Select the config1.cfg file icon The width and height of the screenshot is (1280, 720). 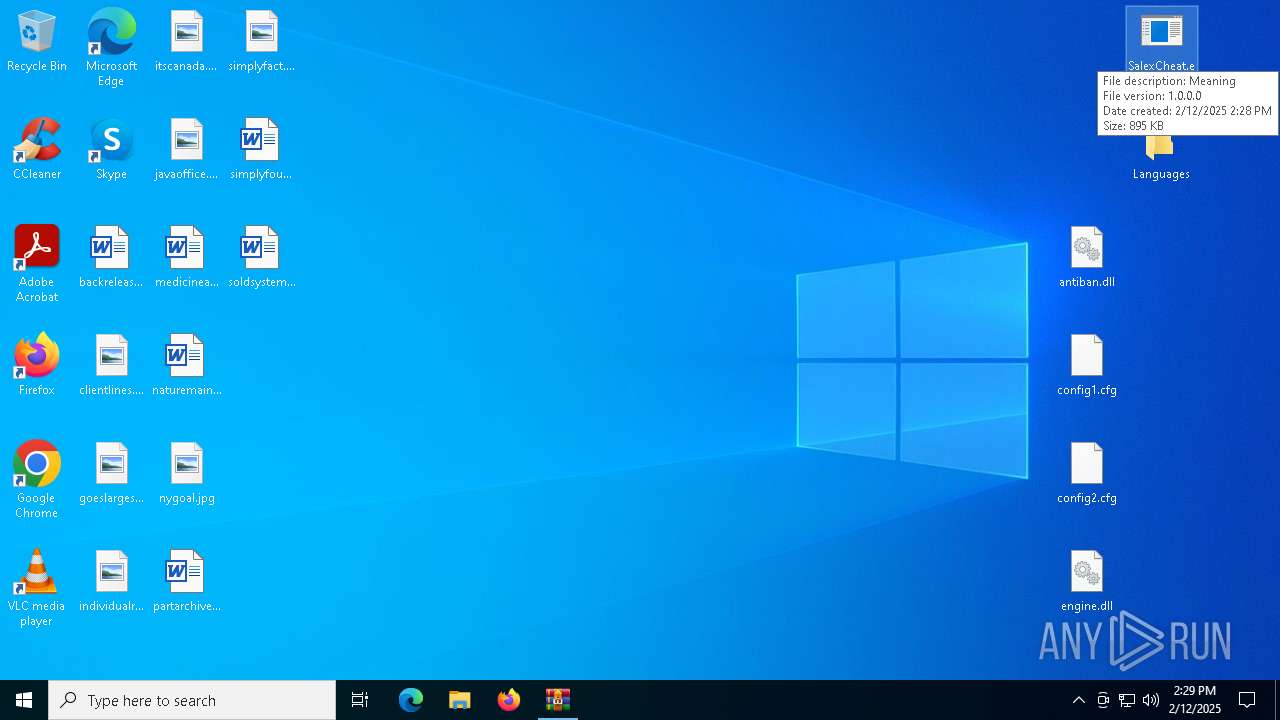pyautogui.click(x=1087, y=366)
